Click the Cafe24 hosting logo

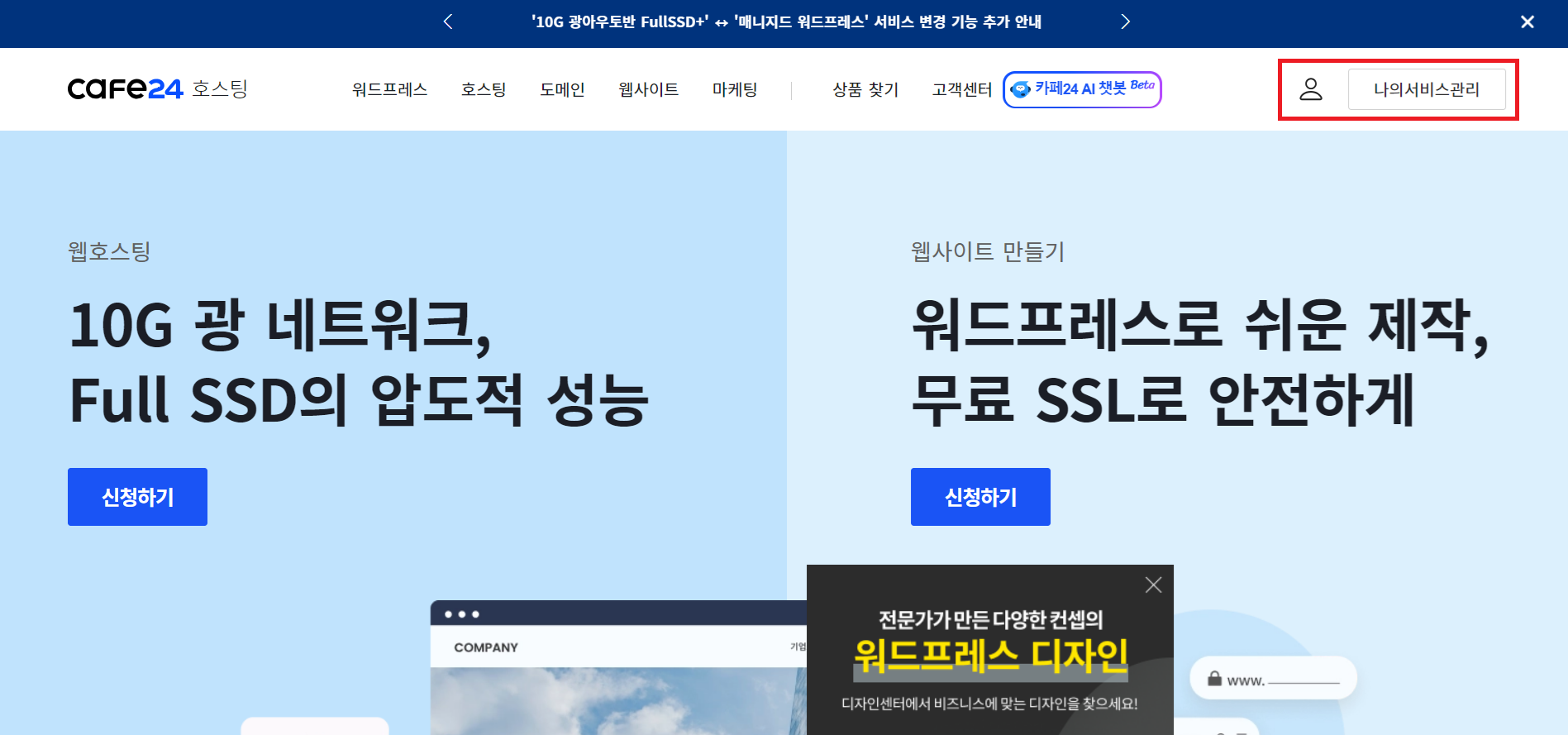pyautogui.click(x=157, y=88)
